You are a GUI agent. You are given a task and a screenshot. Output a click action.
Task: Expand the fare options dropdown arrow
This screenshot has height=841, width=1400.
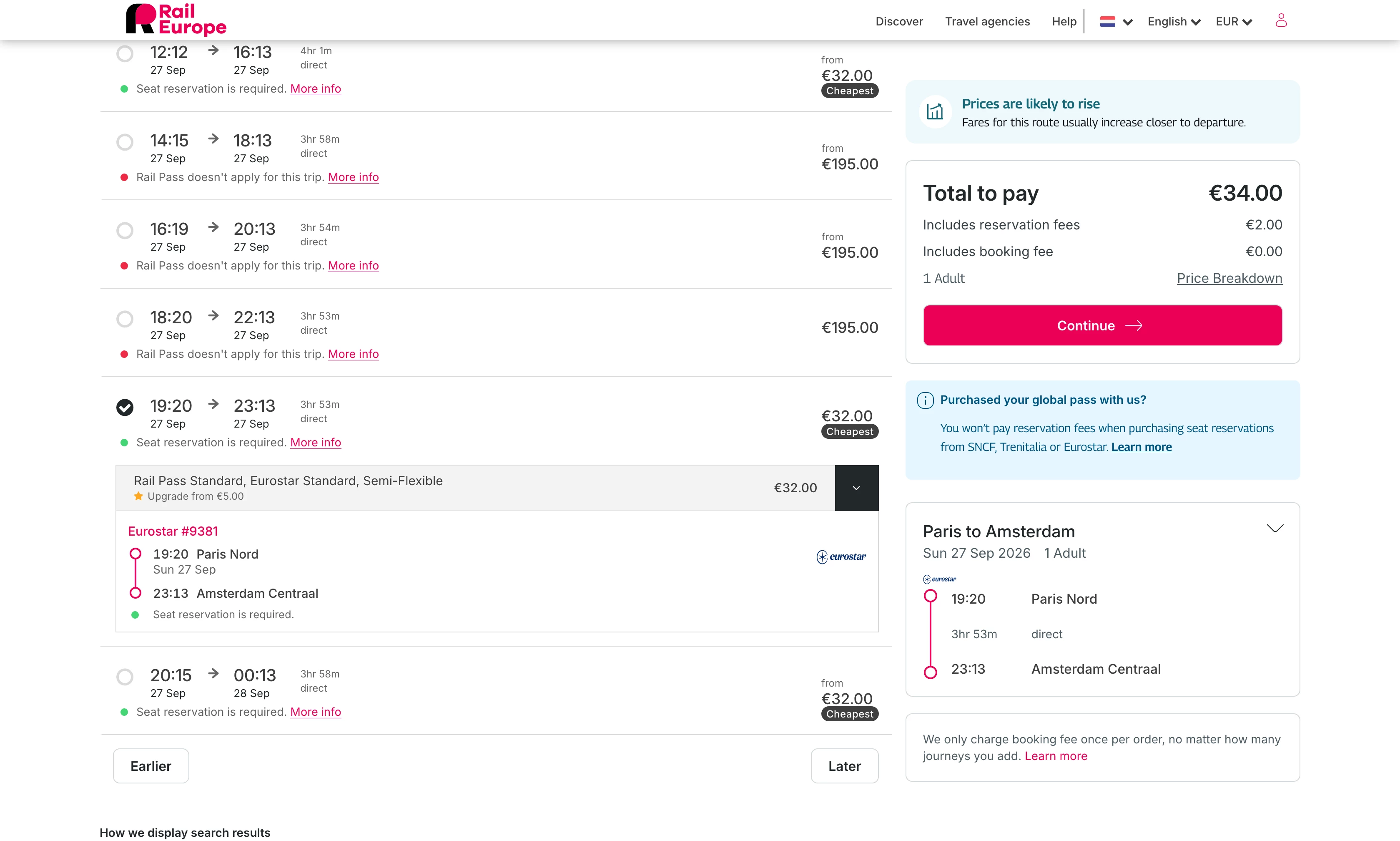856,488
